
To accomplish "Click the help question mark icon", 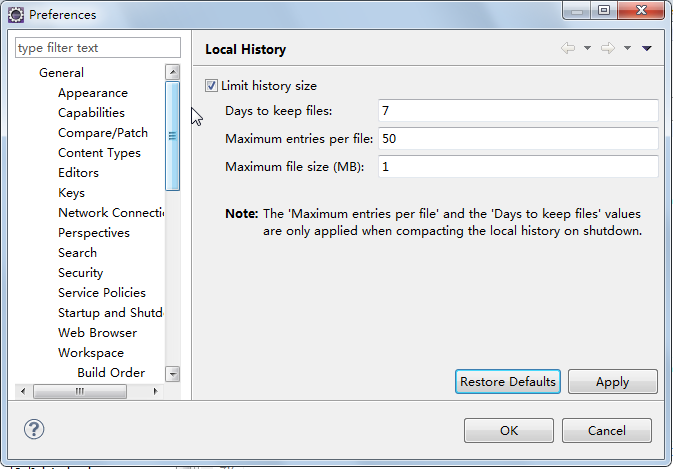I will 34,430.
